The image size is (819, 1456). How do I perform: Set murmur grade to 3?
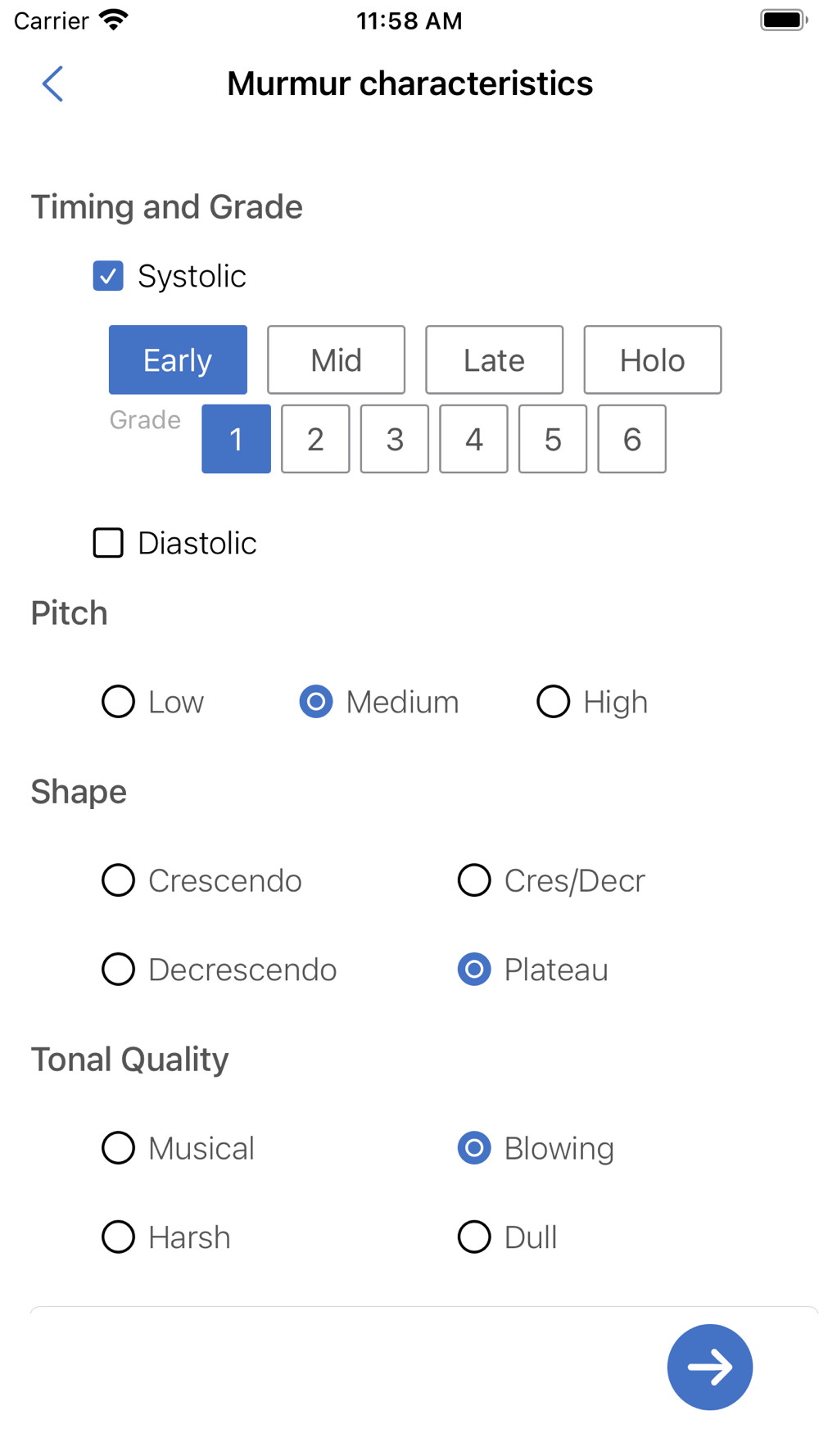point(394,439)
